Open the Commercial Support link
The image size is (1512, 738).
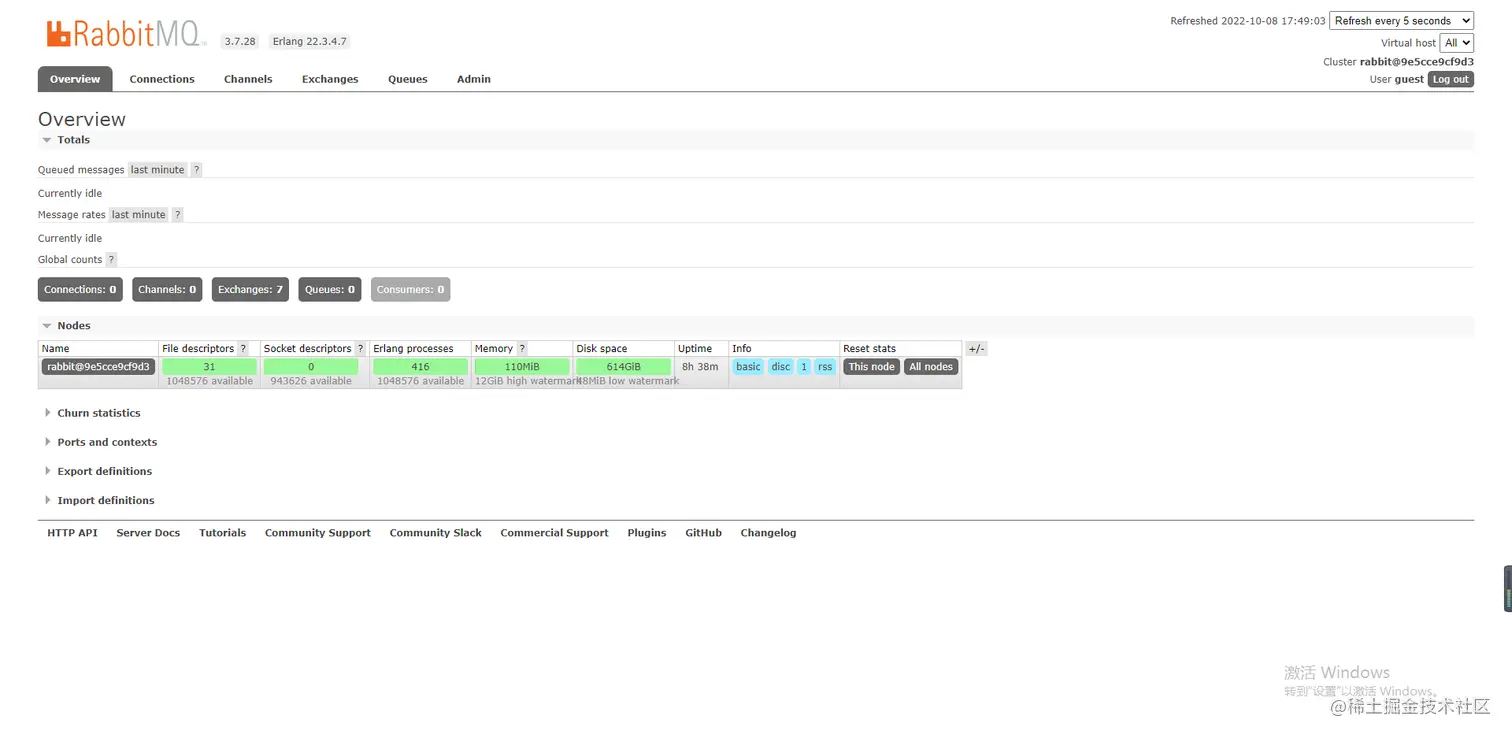pyautogui.click(x=554, y=533)
